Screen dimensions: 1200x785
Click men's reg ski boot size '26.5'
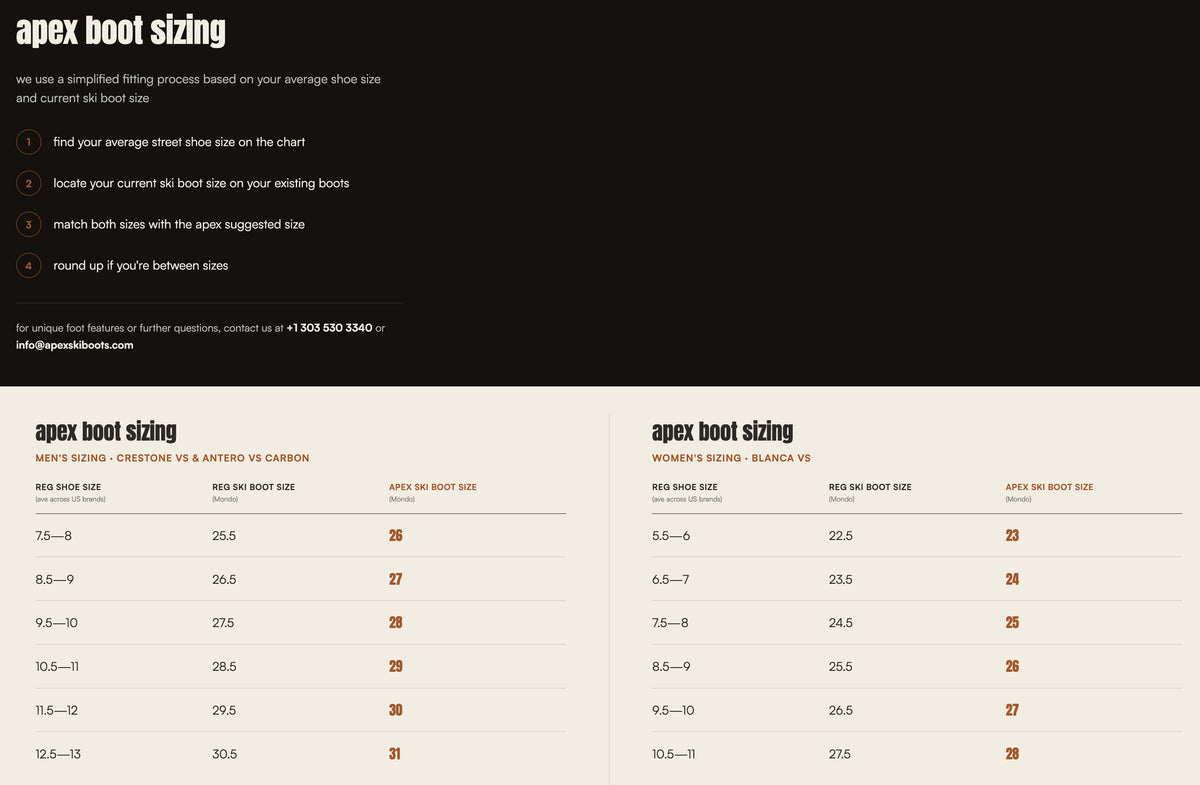click(x=224, y=579)
